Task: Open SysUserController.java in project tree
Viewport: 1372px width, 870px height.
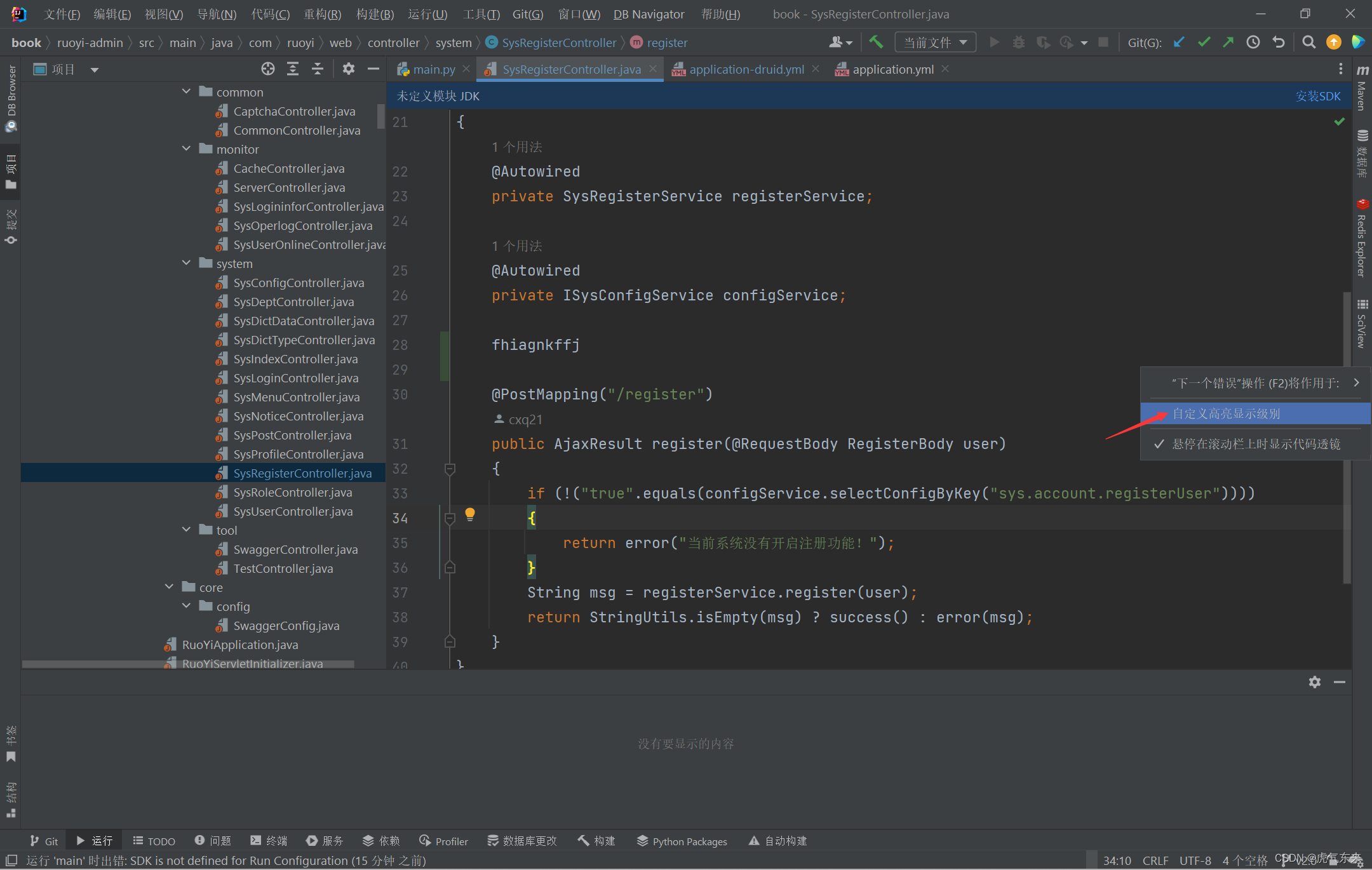Action: click(293, 511)
